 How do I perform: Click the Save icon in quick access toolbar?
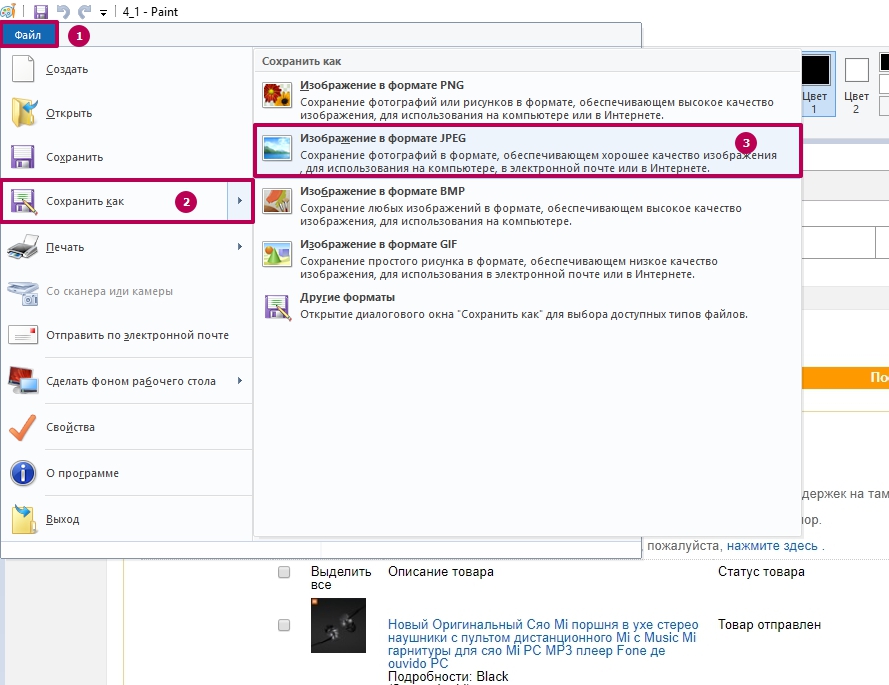point(41,11)
